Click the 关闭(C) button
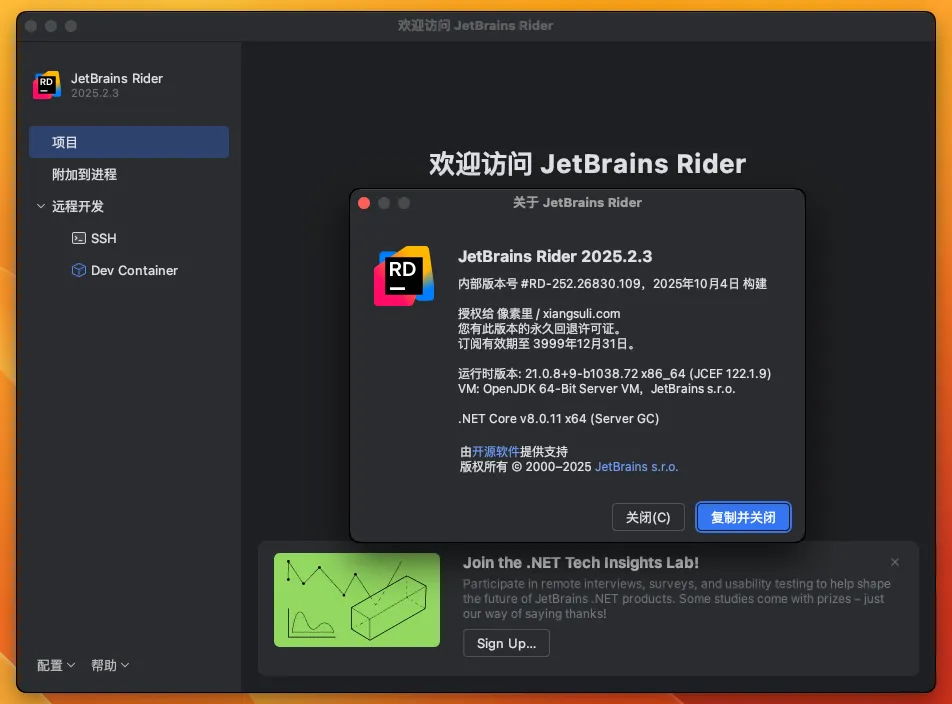952x704 pixels. [648, 517]
